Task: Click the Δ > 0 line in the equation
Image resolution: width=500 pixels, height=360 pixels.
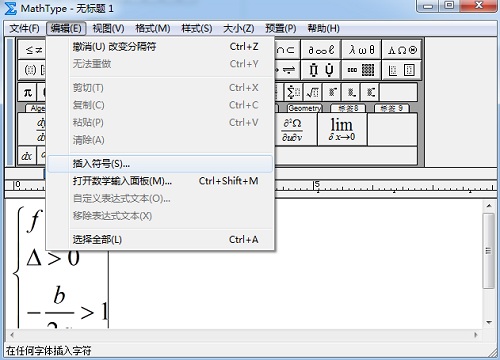Action: [x=53, y=258]
